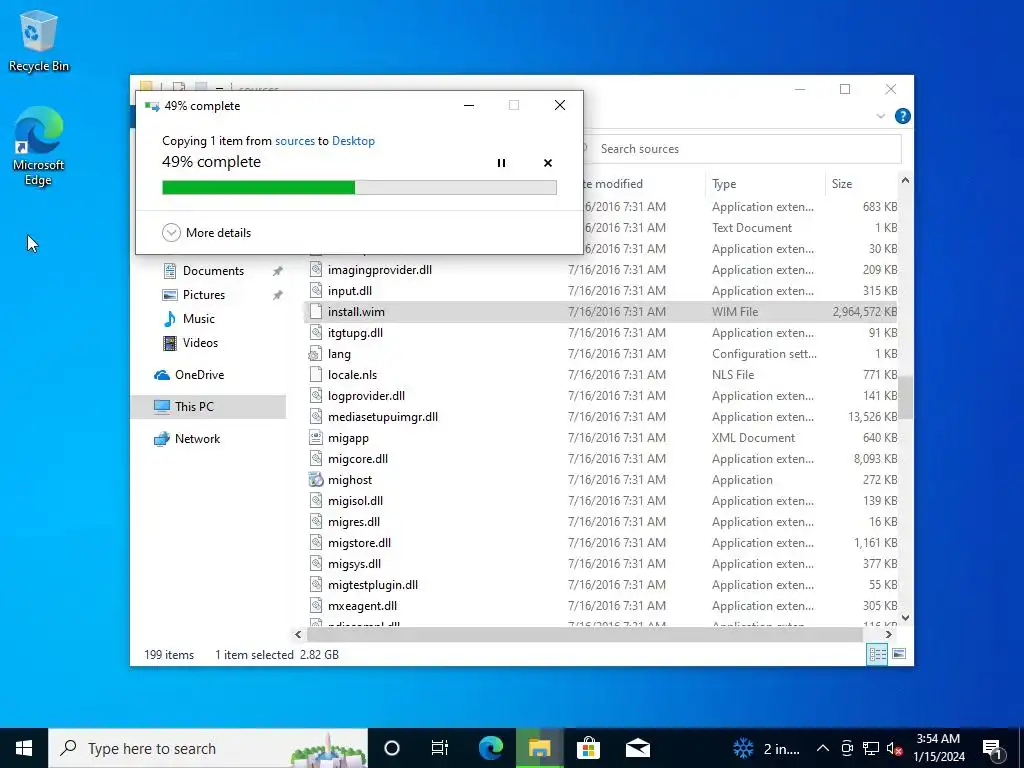Open Mail app from taskbar
Image resolution: width=1024 pixels, height=768 pixels.
coord(638,748)
